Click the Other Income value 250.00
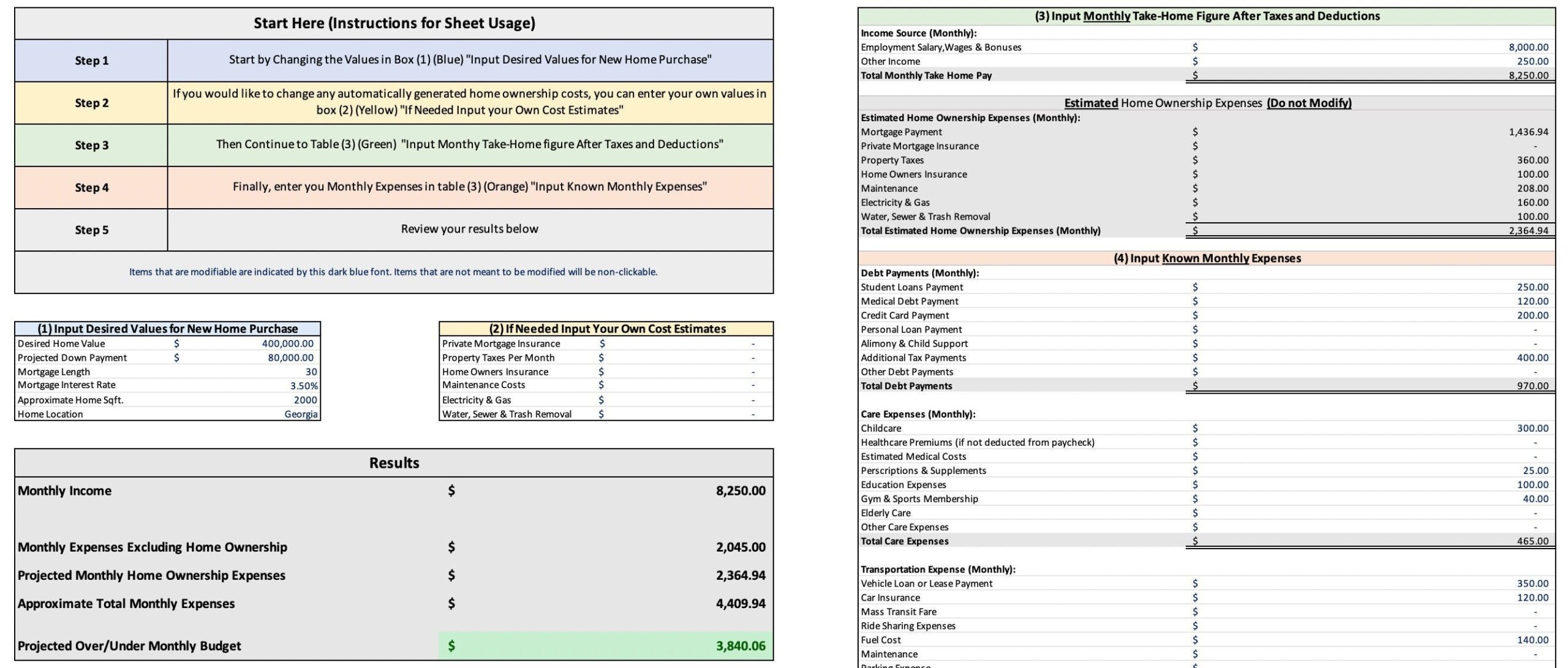The width and height of the screenshot is (1568, 668). 1532,61
